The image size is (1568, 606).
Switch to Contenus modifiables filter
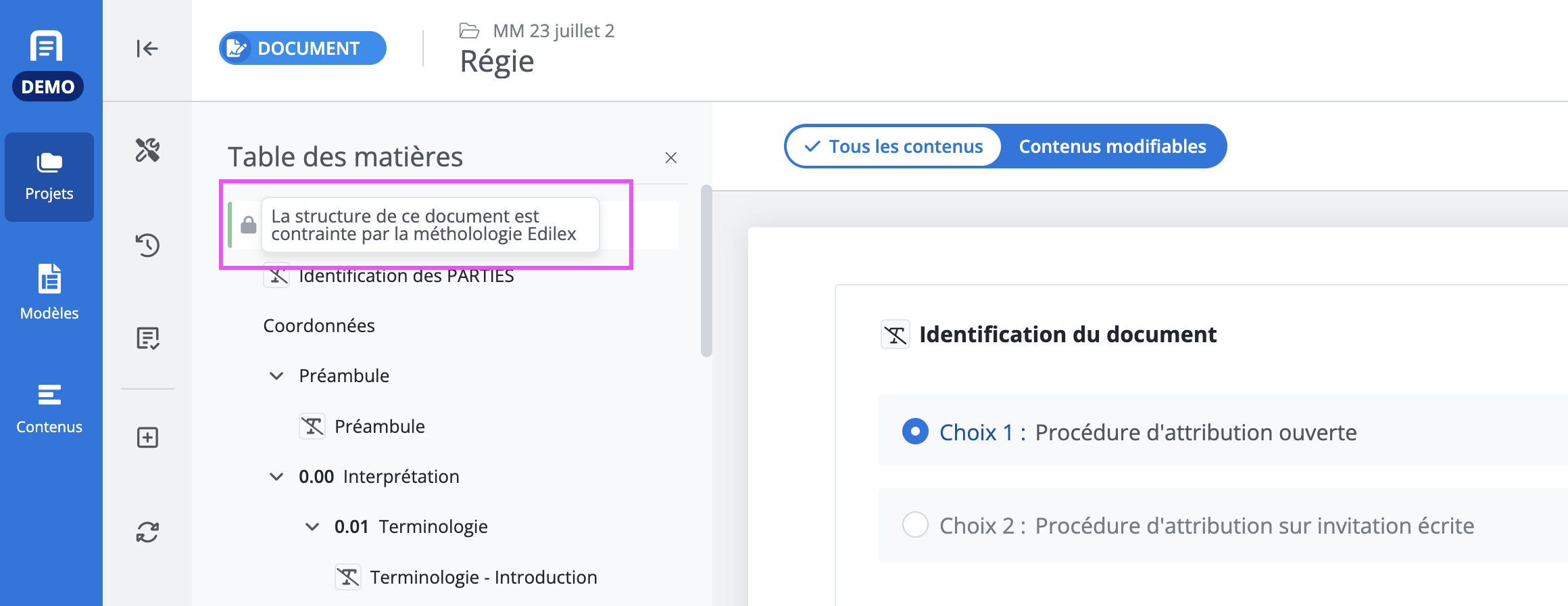click(1112, 146)
